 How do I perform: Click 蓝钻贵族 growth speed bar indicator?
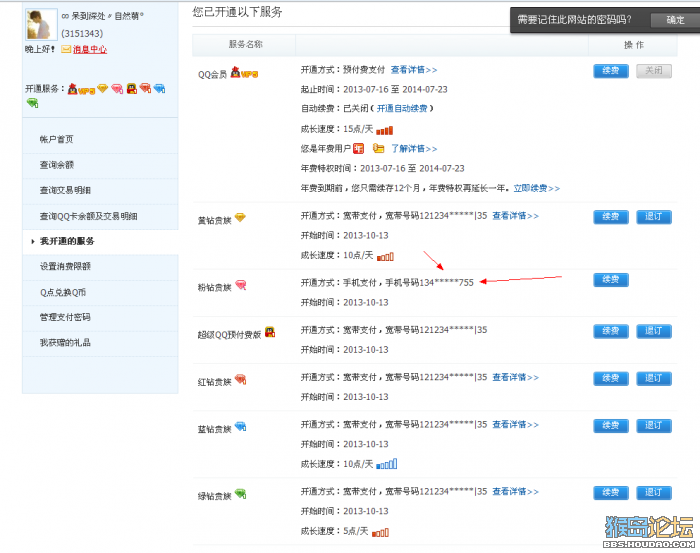(386, 464)
